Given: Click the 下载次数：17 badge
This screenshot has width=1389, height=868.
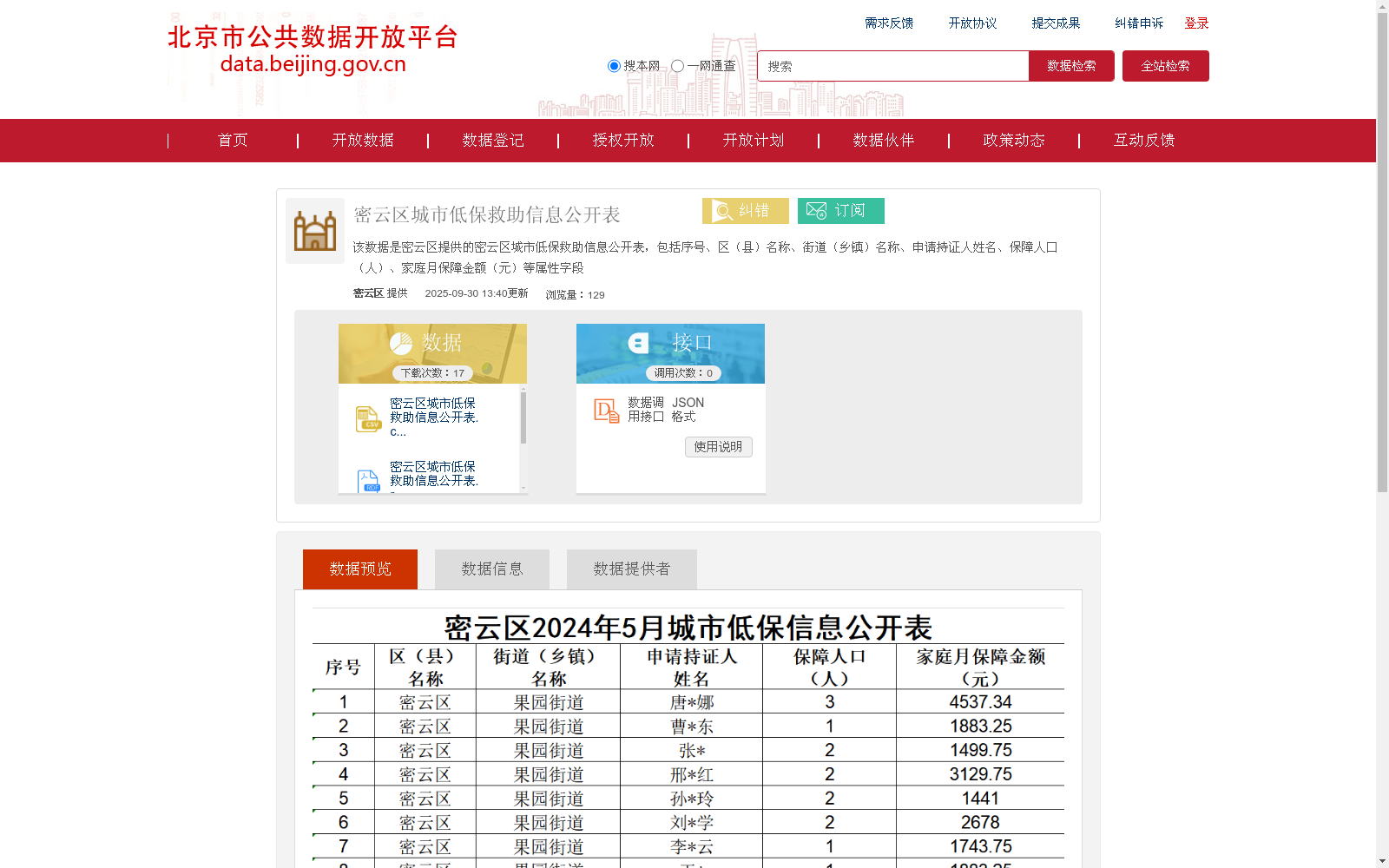Looking at the screenshot, I should coord(432,373).
